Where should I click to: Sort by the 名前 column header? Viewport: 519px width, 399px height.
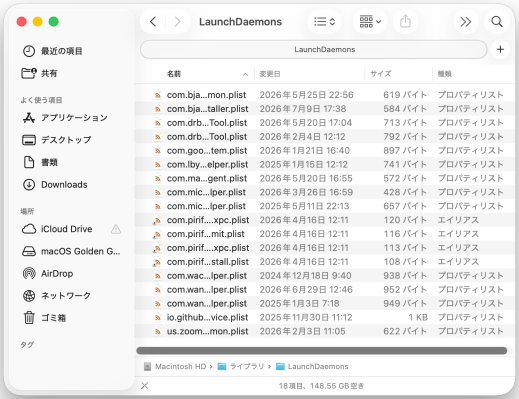tap(174, 74)
